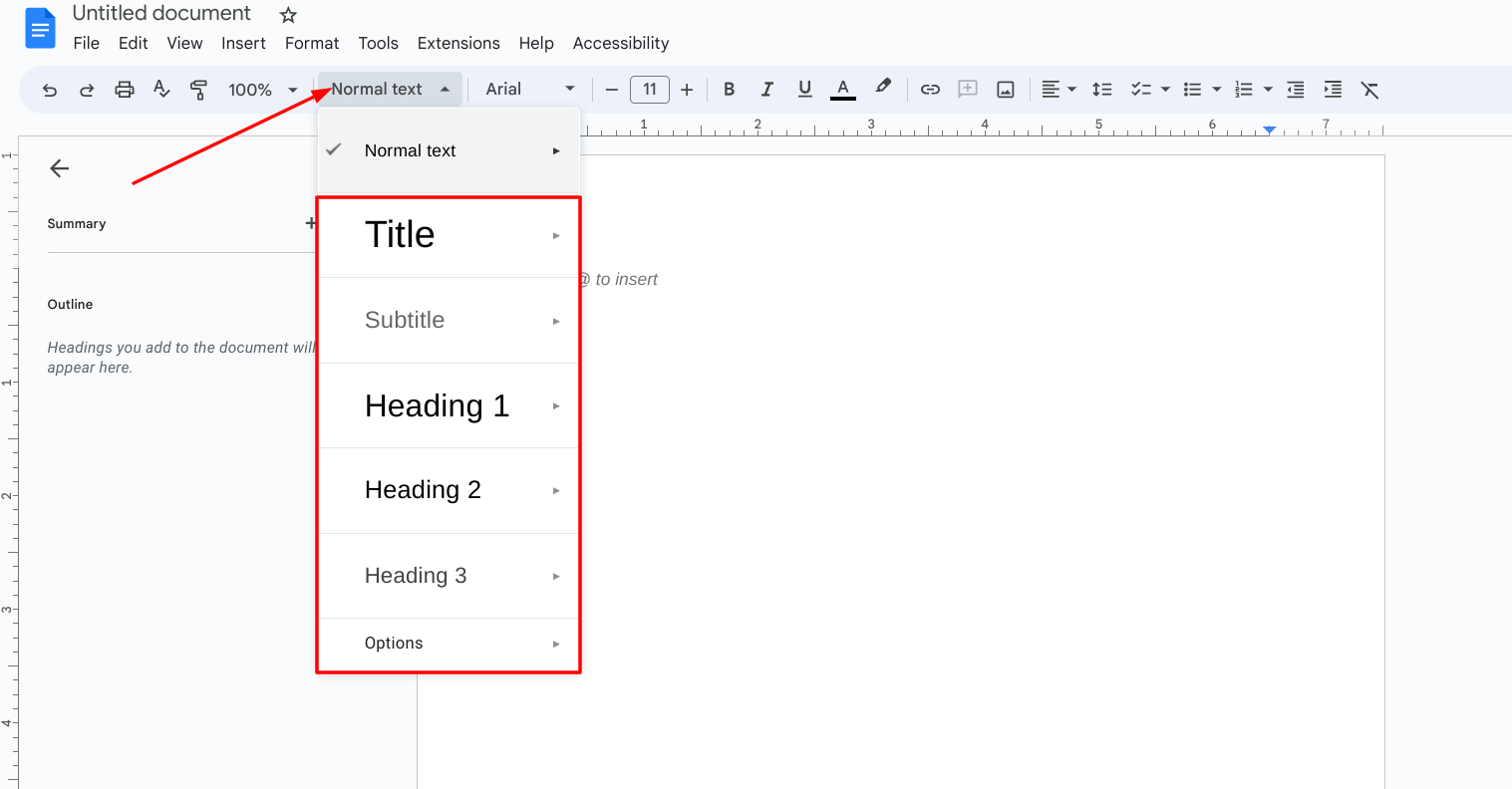Viewport: 1512px width, 789px height.
Task: Open the Google Docs home icon
Action: (x=40, y=28)
